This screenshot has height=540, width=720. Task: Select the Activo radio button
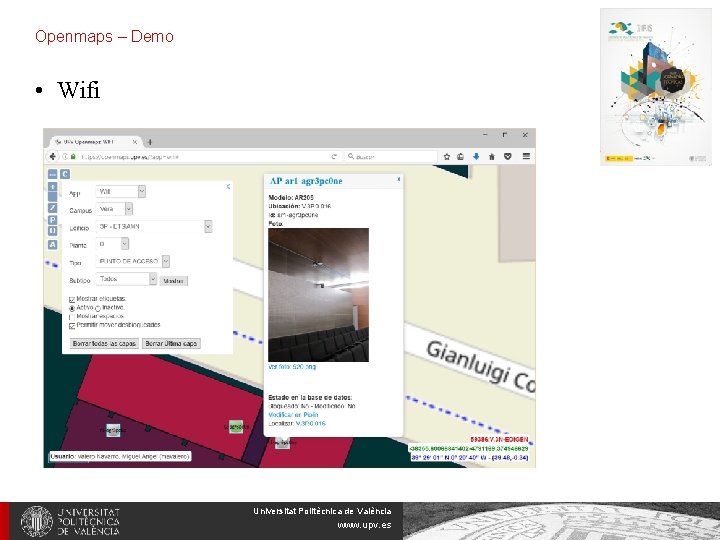(72, 308)
